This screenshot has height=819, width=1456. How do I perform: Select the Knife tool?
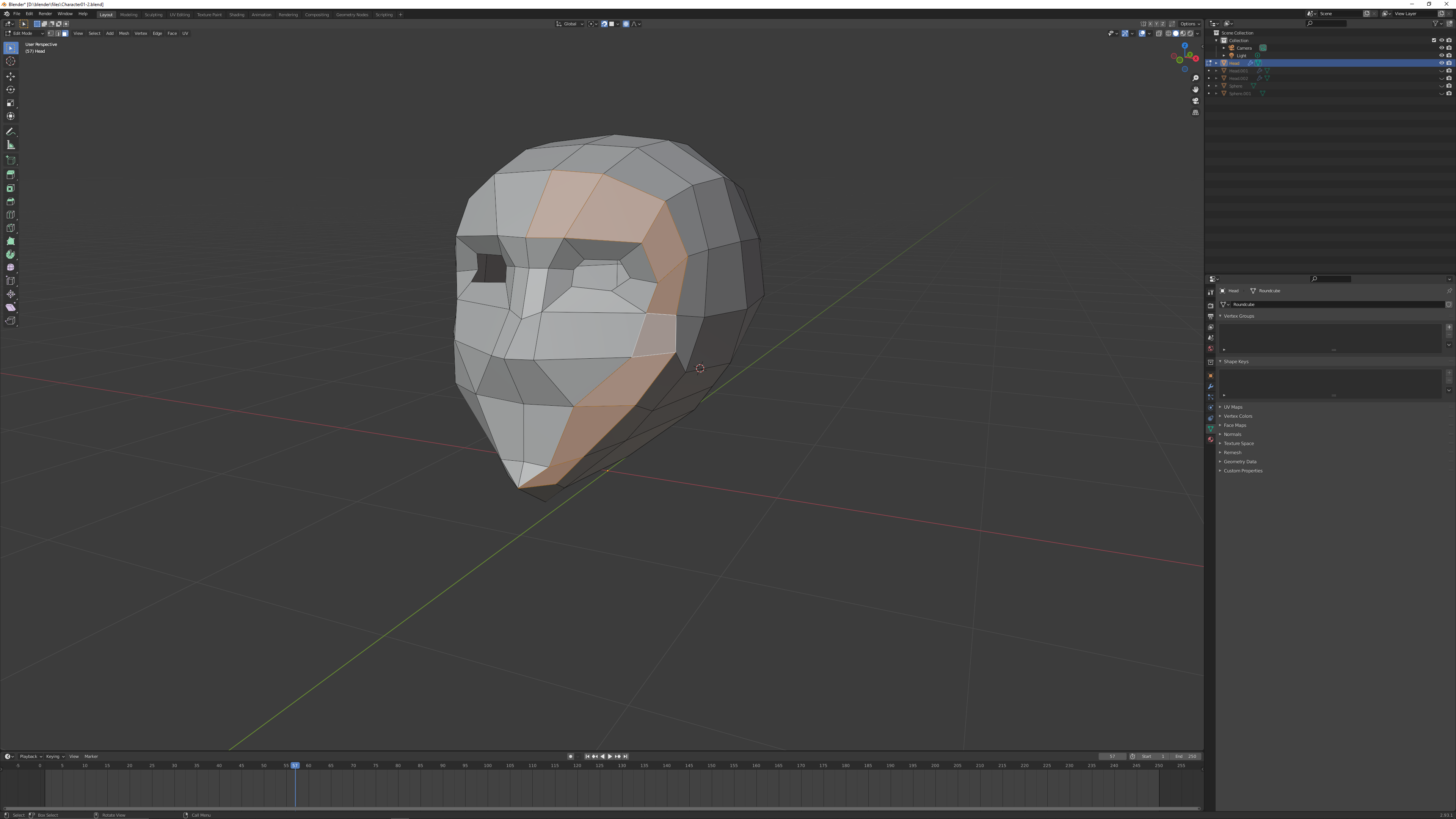(11, 228)
